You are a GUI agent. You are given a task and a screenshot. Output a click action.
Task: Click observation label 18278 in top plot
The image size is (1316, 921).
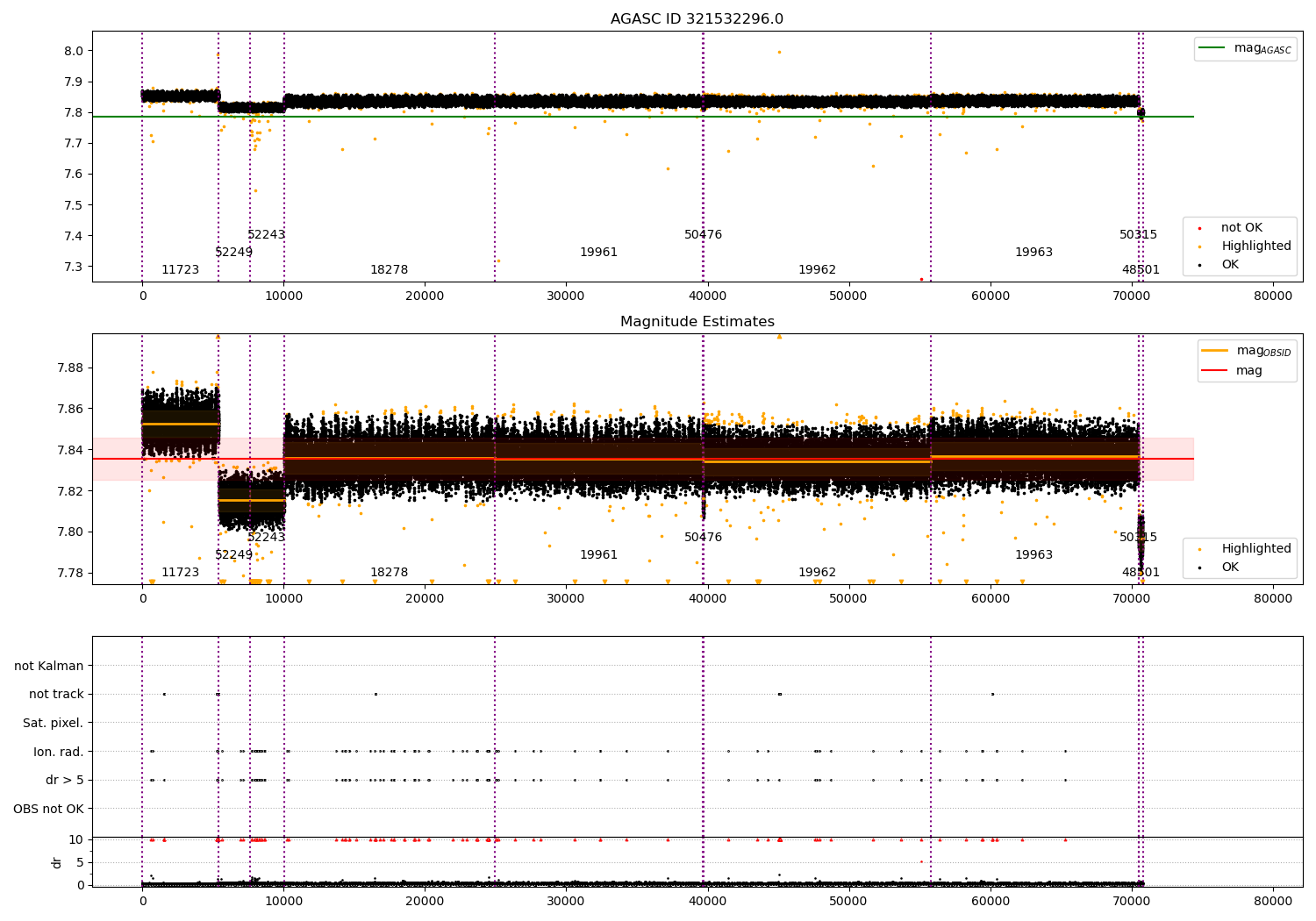(389, 270)
